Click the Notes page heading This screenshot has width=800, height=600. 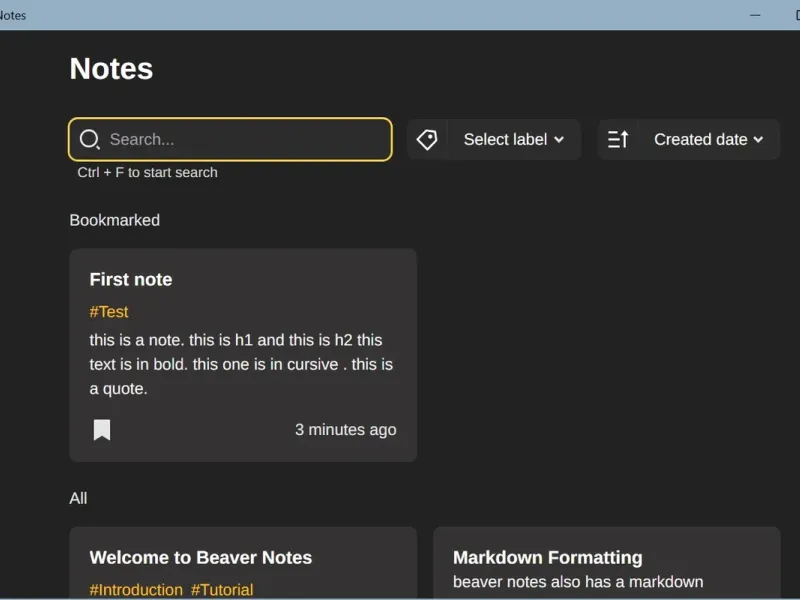[x=111, y=69]
